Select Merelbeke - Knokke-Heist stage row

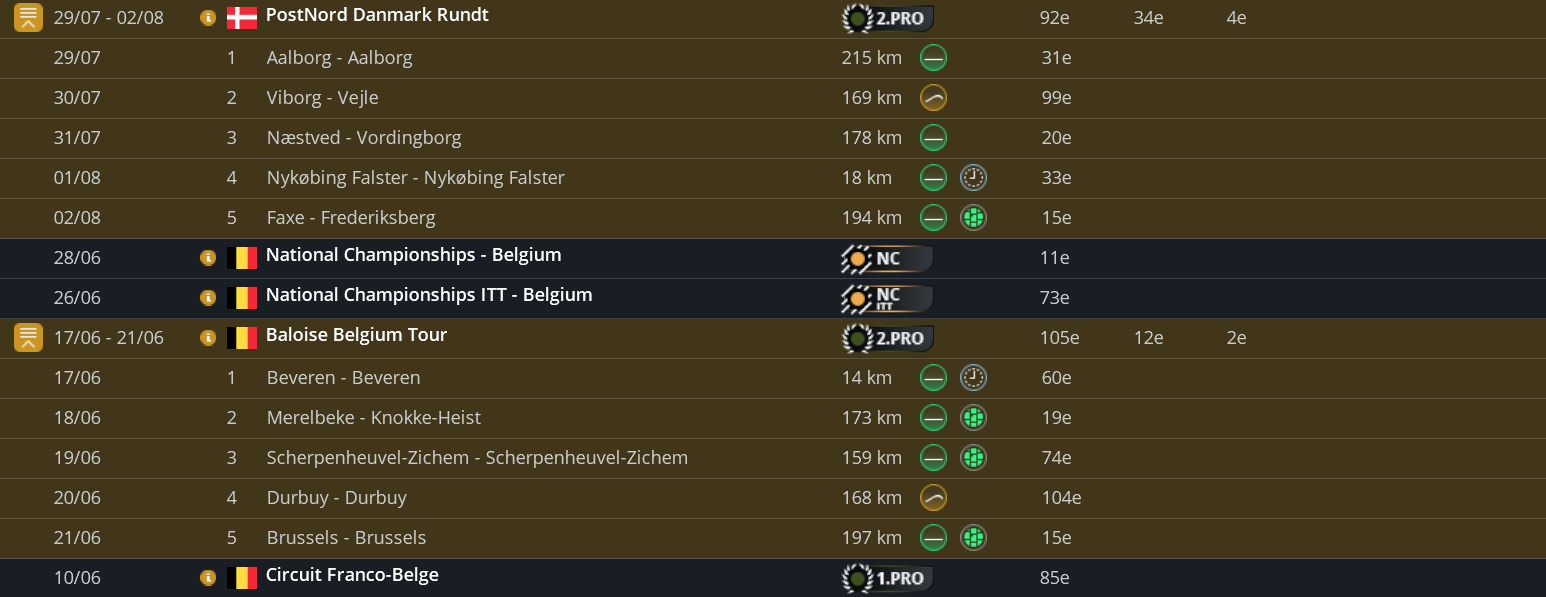[x=373, y=418]
